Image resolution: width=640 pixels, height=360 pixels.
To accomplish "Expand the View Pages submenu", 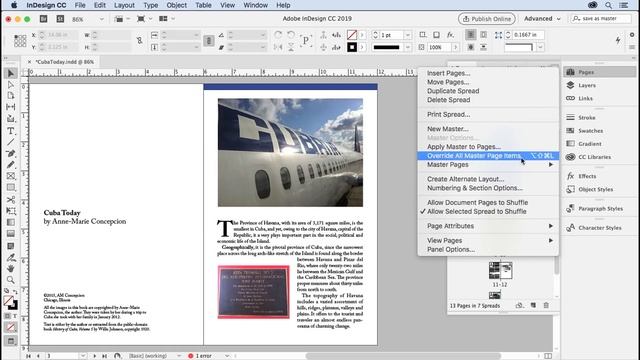I will click(488, 240).
